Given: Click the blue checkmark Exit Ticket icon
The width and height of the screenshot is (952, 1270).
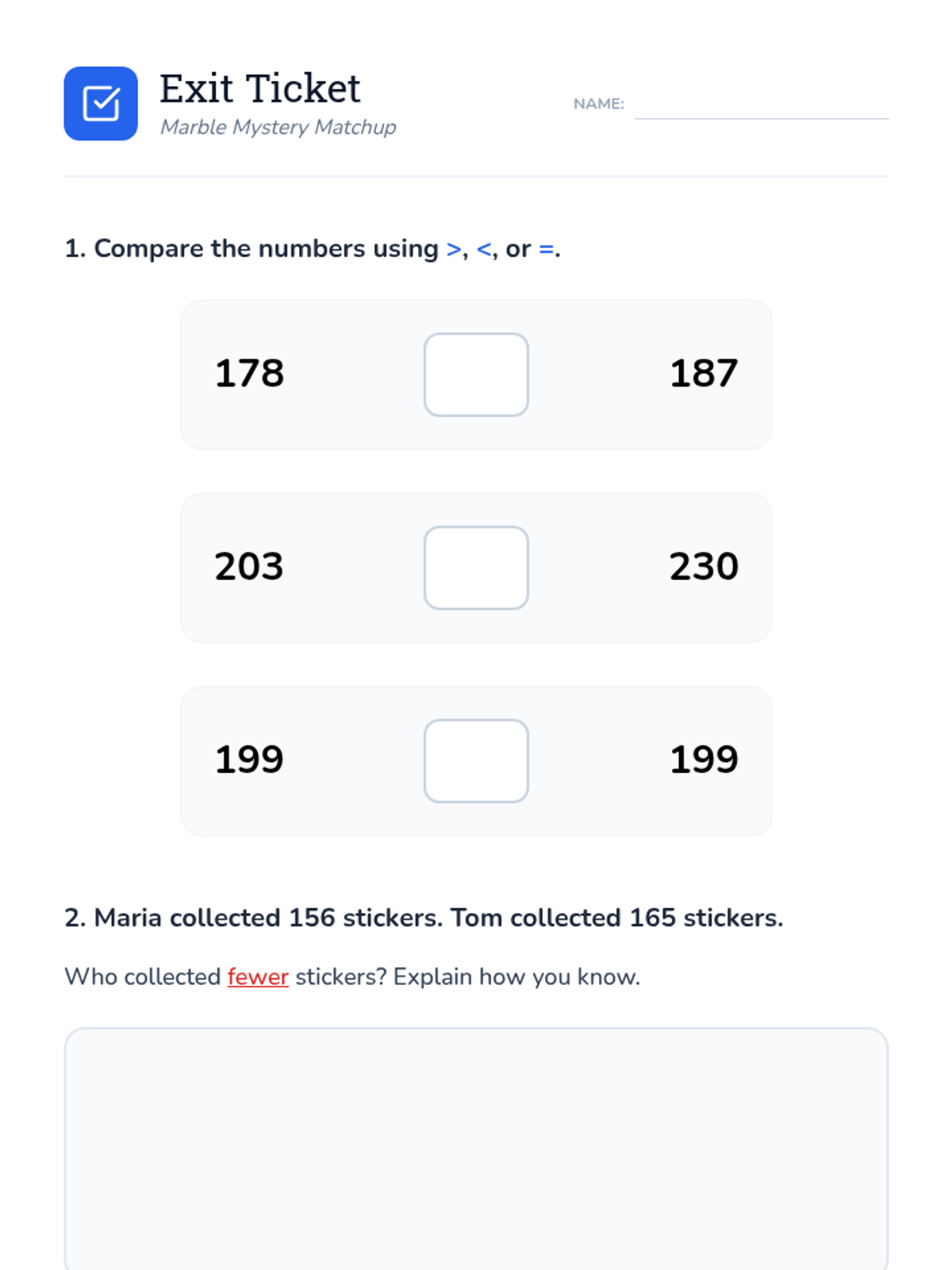Looking at the screenshot, I should 101,103.
